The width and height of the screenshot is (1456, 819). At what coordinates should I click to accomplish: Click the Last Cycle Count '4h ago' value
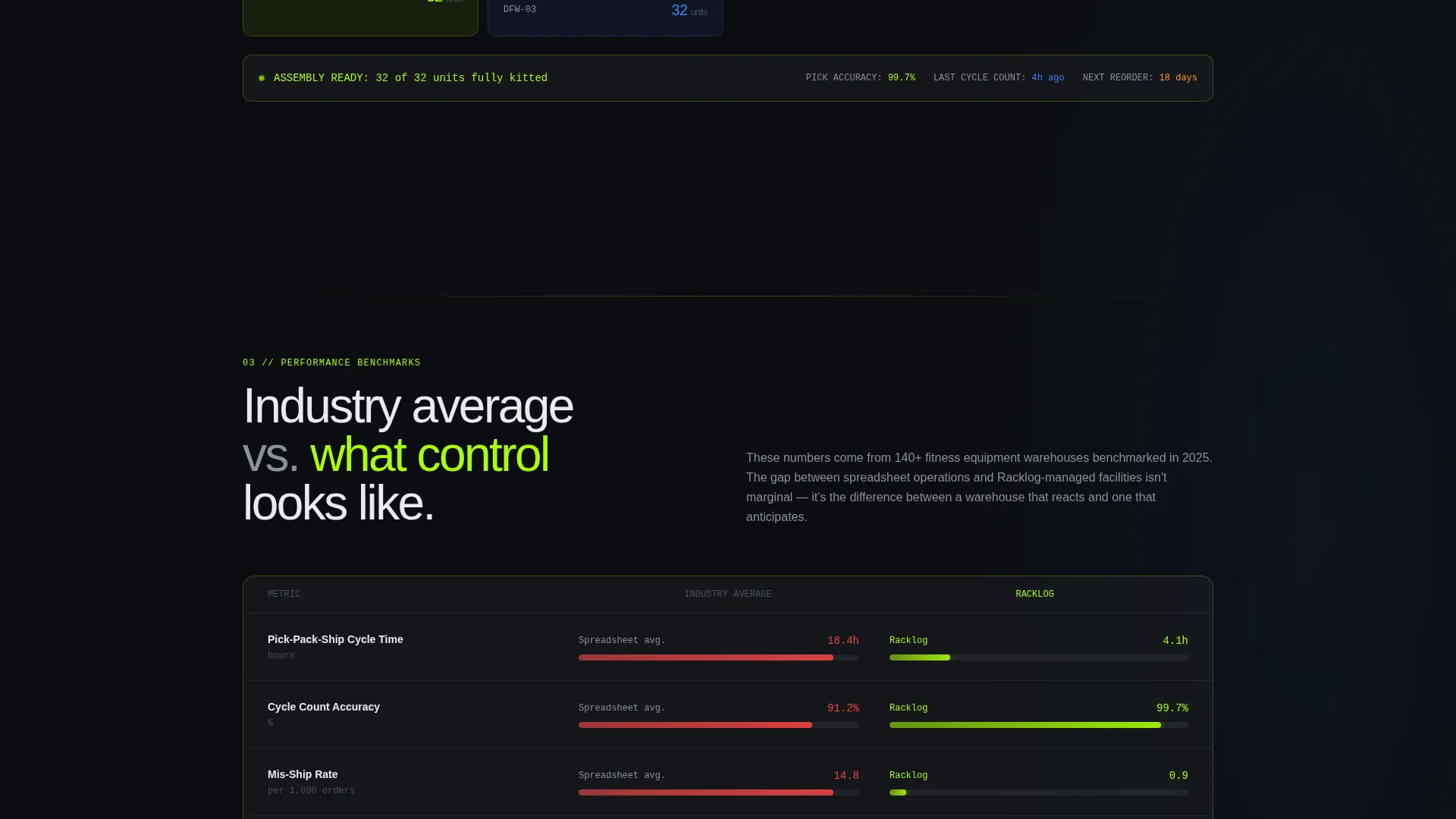[1047, 78]
